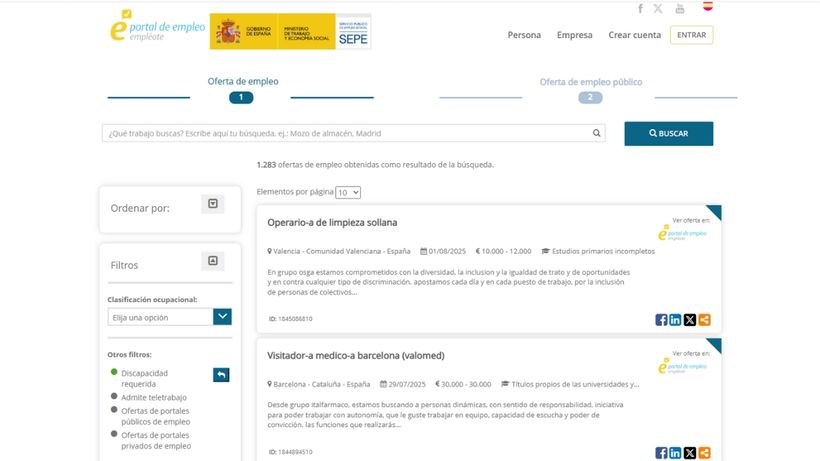Go to the Persona menu
Viewport: 820px width, 461px height.
(524, 35)
